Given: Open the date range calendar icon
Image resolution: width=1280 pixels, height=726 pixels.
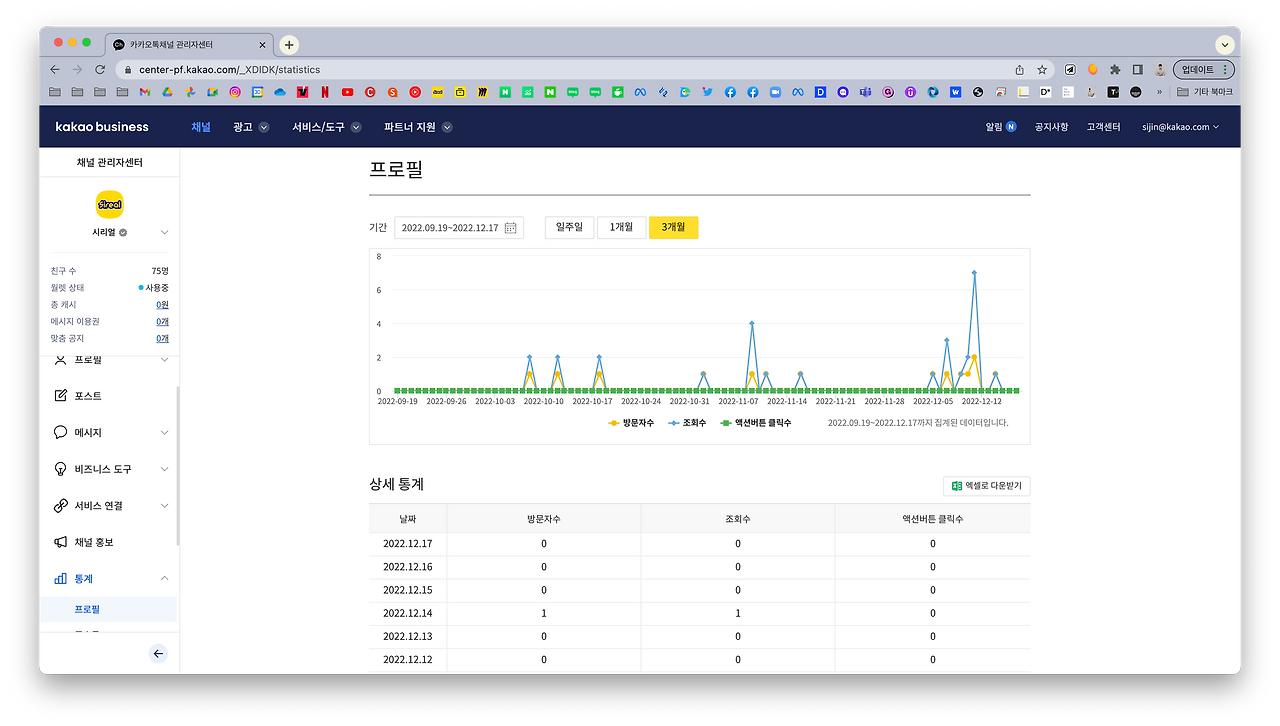Looking at the screenshot, I should pos(510,228).
